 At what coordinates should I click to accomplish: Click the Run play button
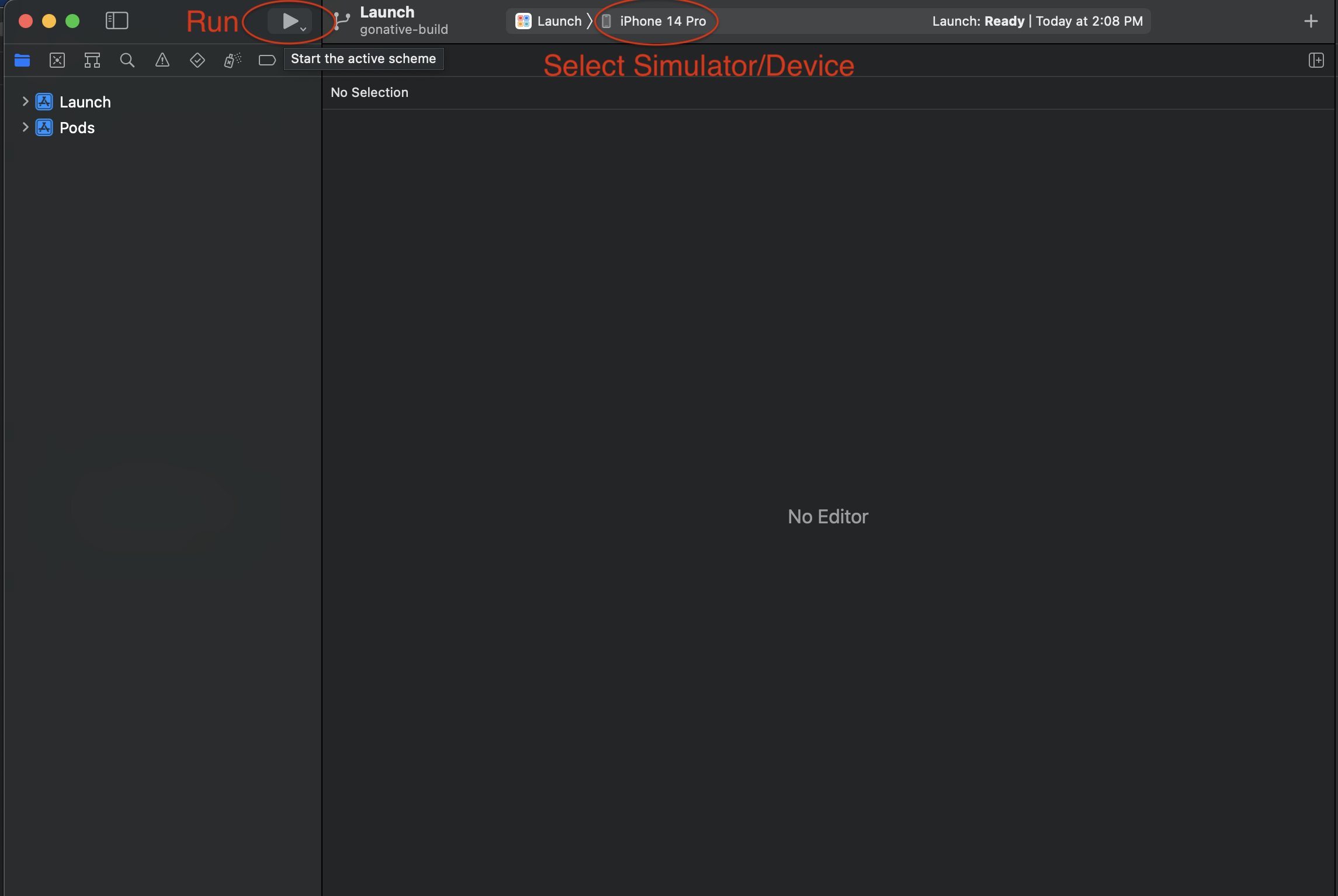(290, 22)
